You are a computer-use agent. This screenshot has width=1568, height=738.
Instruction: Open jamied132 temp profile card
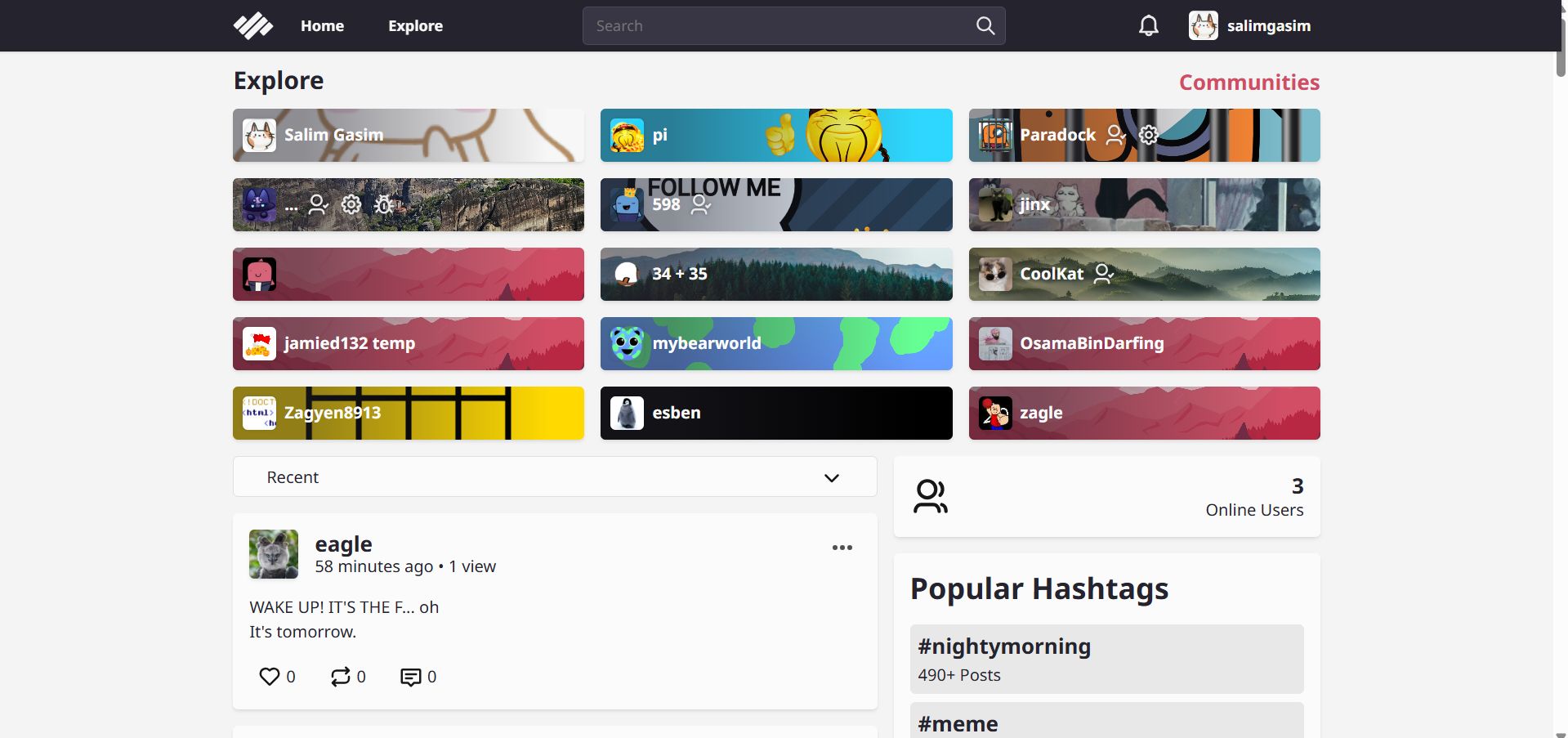pos(409,343)
